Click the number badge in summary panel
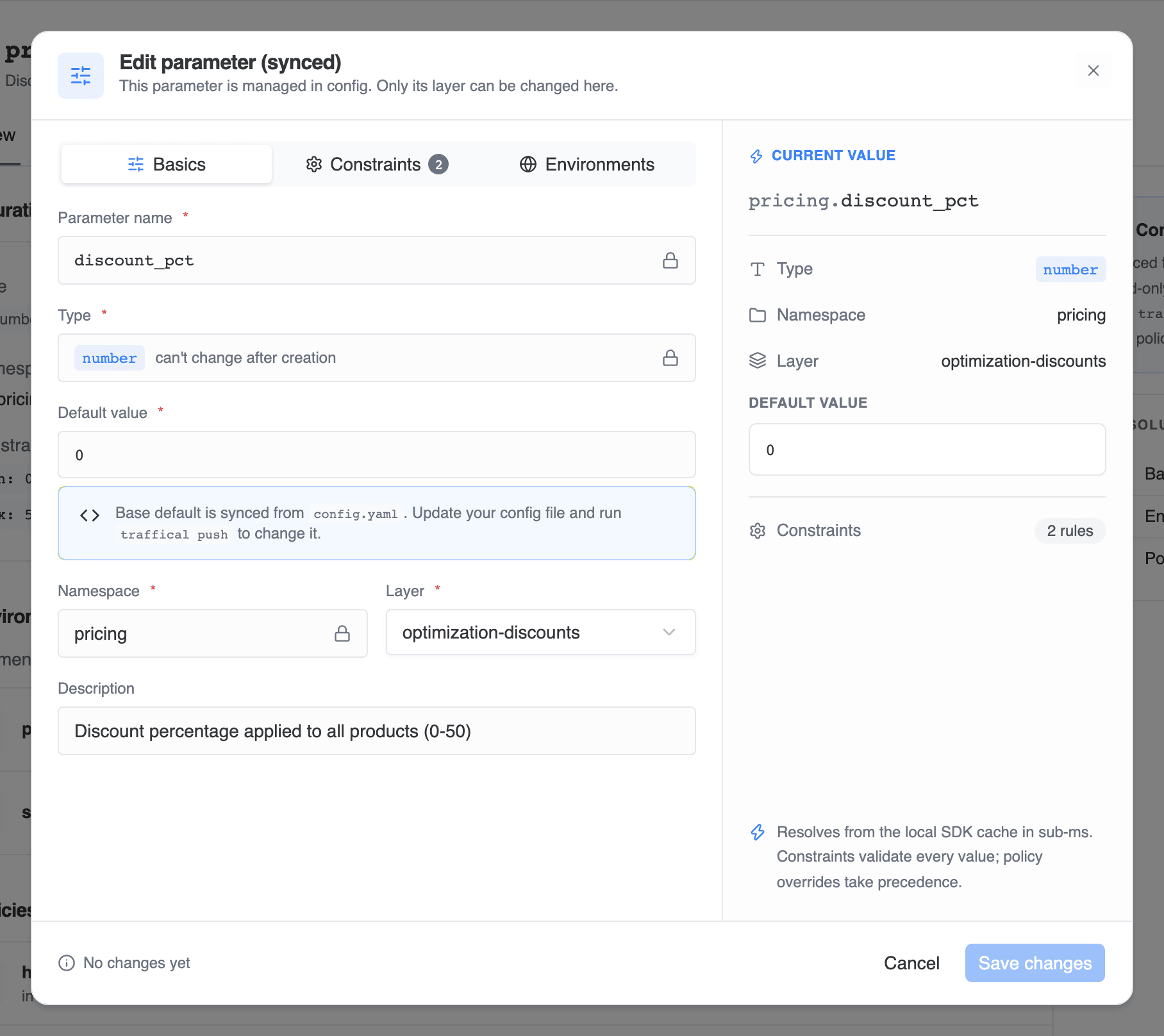The height and width of the screenshot is (1036, 1164). 1070,269
